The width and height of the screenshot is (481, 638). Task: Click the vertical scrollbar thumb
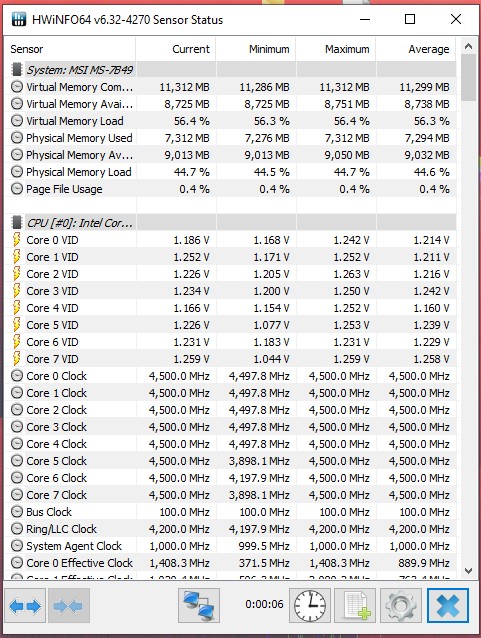pyautogui.click(x=469, y=78)
